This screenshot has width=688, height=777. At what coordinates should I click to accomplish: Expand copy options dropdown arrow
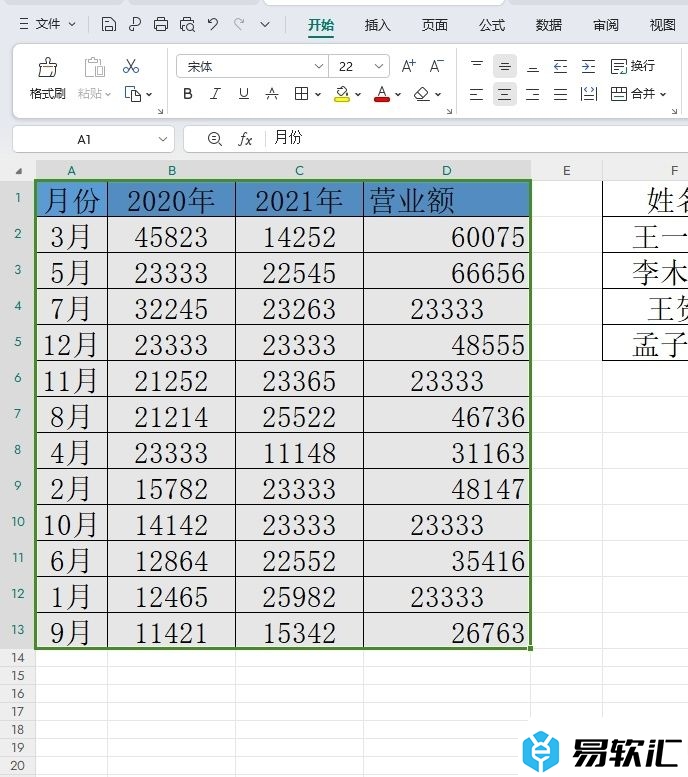[149, 94]
